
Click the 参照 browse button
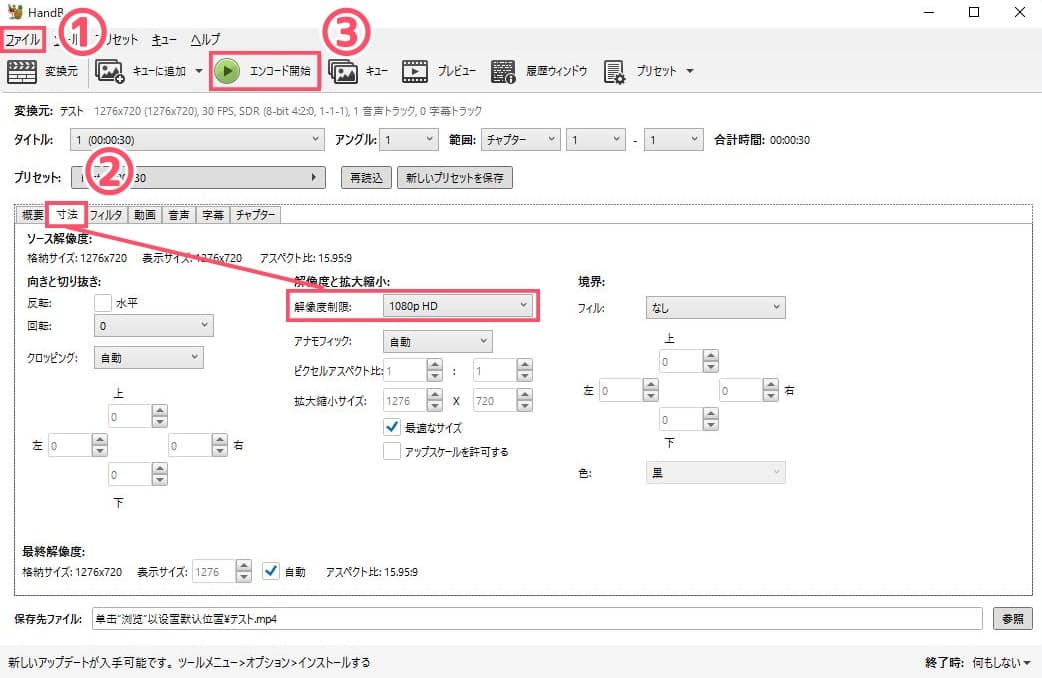click(x=1012, y=619)
